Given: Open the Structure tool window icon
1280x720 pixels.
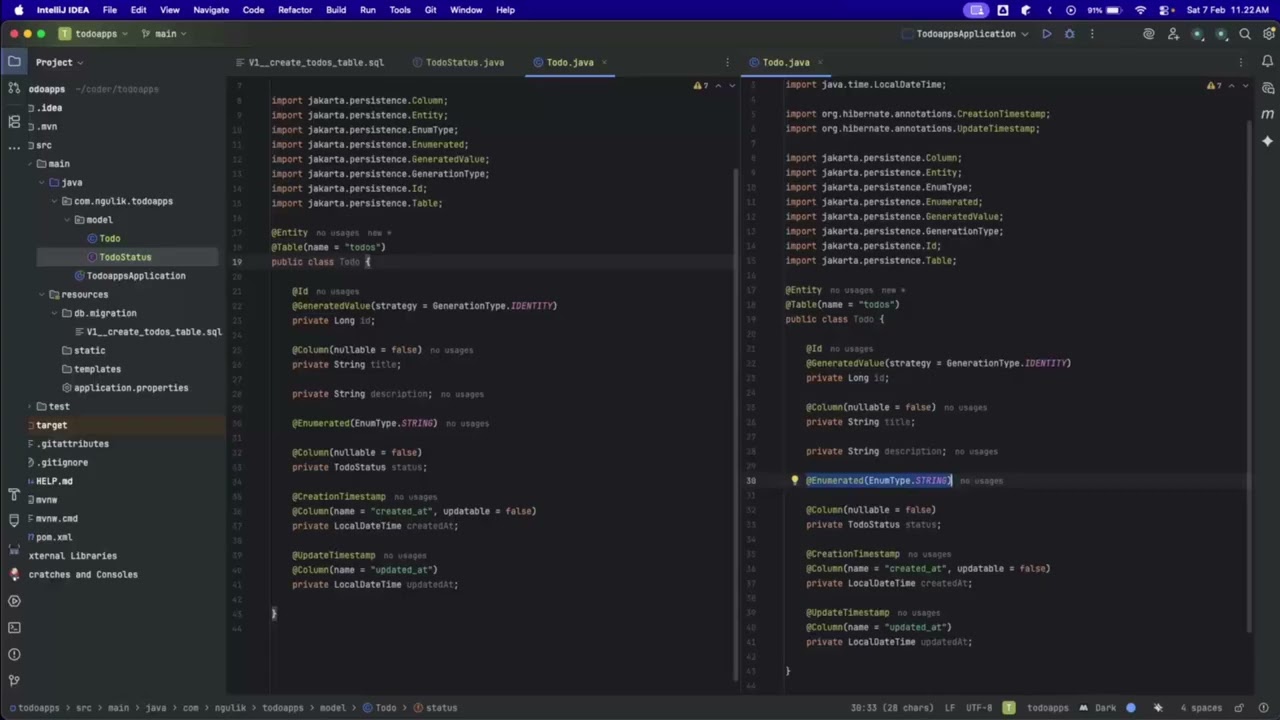Looking at the screenshot, I should pos(14,121).
